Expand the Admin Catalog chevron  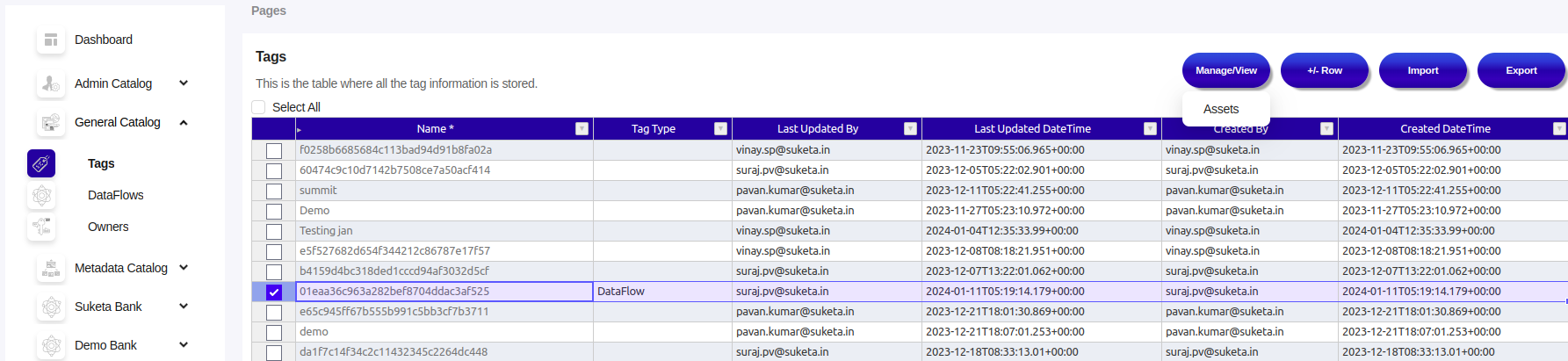[184, 83]
